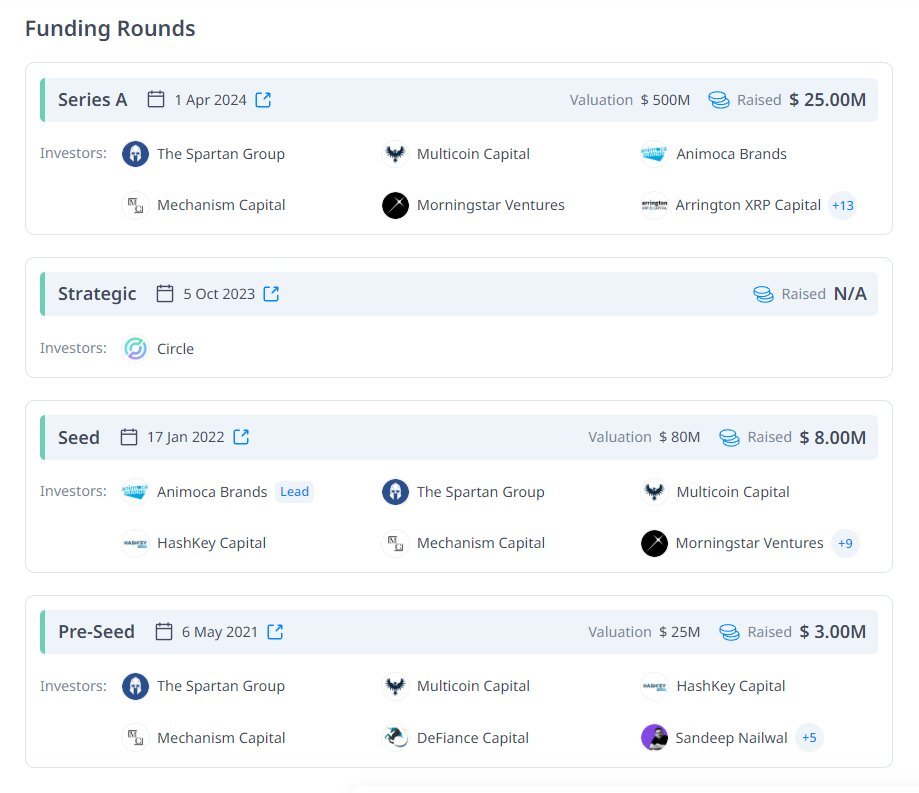Click the $ 80M valuation value
The image size is (919, 793).
coord(679,437)
